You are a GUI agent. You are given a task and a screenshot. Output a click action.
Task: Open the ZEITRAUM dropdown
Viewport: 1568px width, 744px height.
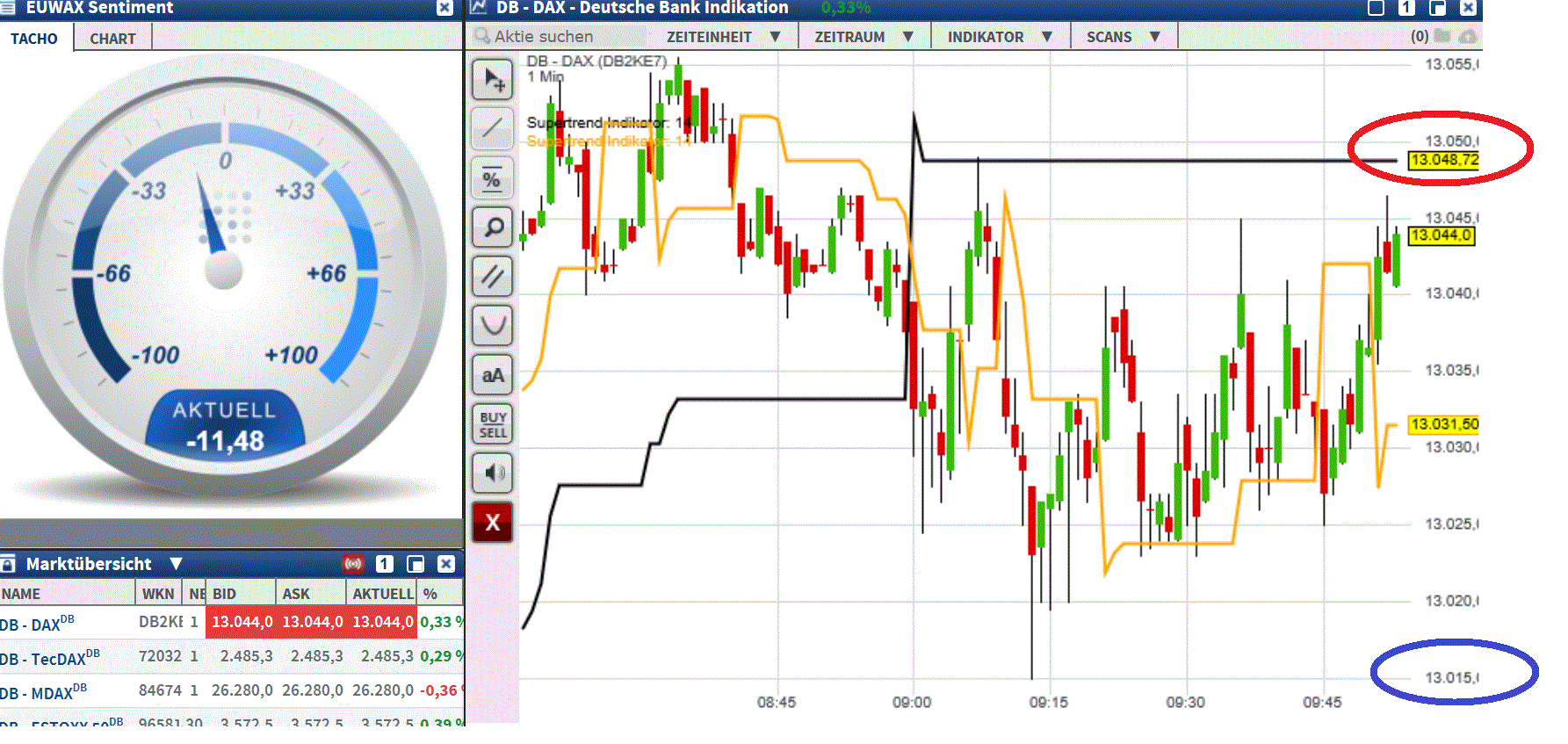[x=864, y=37]
